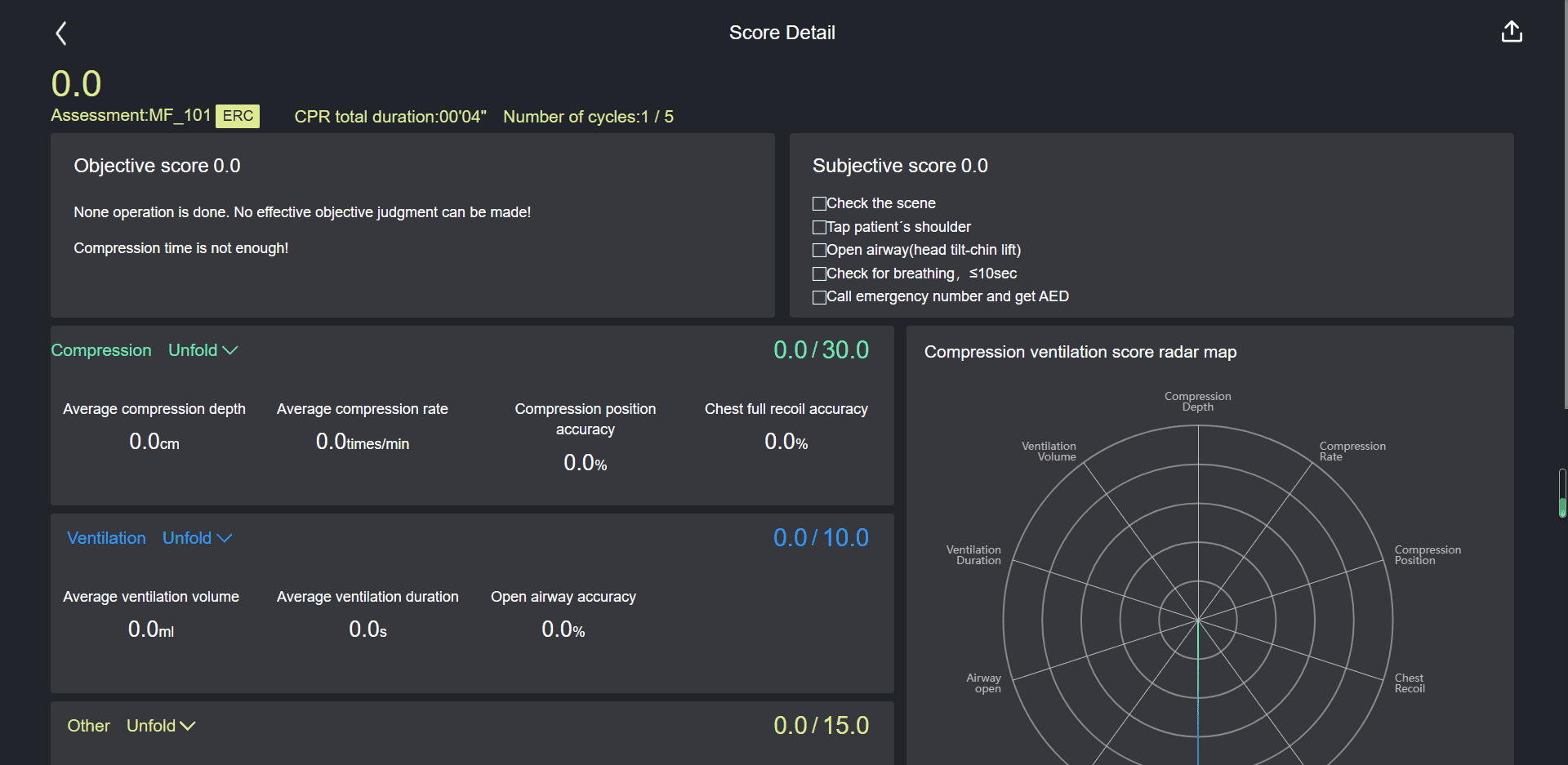Click the Compression score 0.0/30.0 value
This screenshot has width=1568, height=765.
[821, 349]
